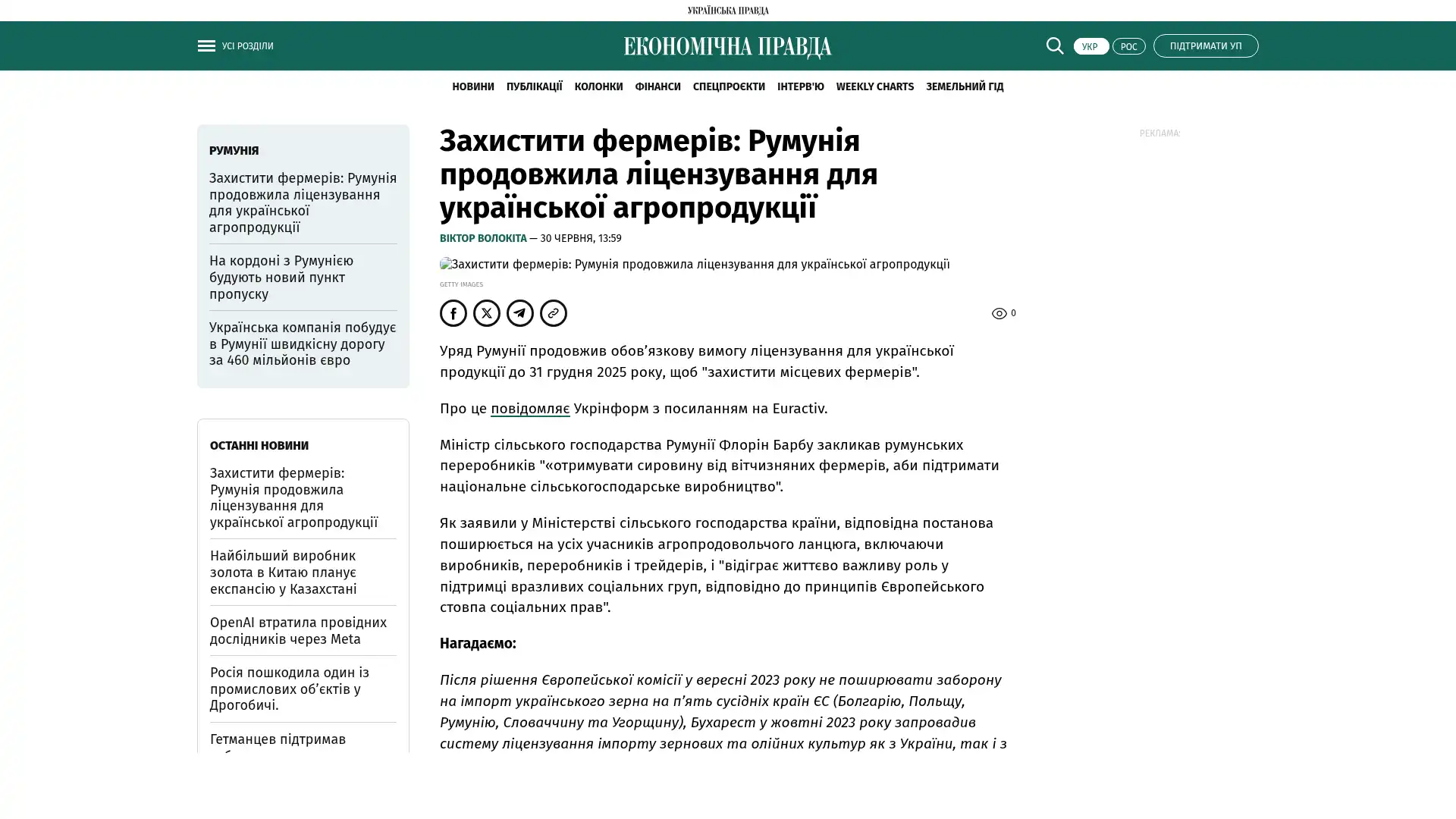The height and width of the screenshot is (819, 1456).
Task: Copy article link icon
Action: click(x=554, y=313)
